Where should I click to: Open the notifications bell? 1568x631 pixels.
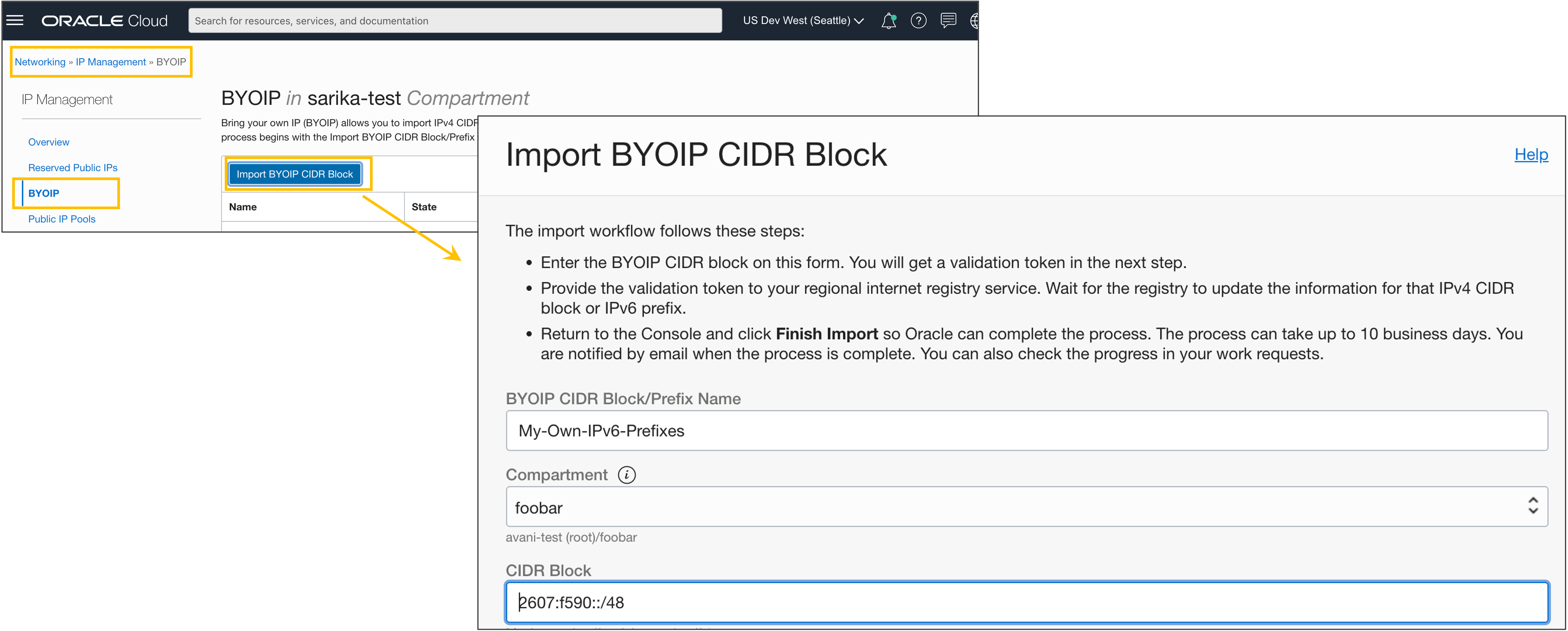(x=889, y=20)
